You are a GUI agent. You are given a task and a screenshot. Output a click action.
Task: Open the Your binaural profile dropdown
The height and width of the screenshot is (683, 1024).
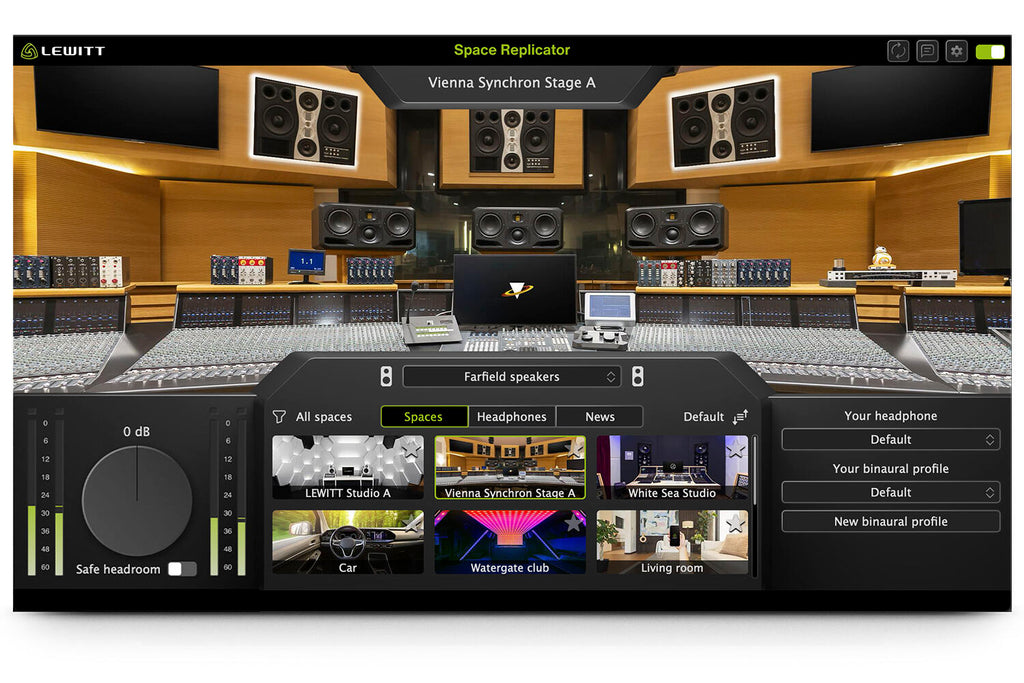[x=891, y=492]
